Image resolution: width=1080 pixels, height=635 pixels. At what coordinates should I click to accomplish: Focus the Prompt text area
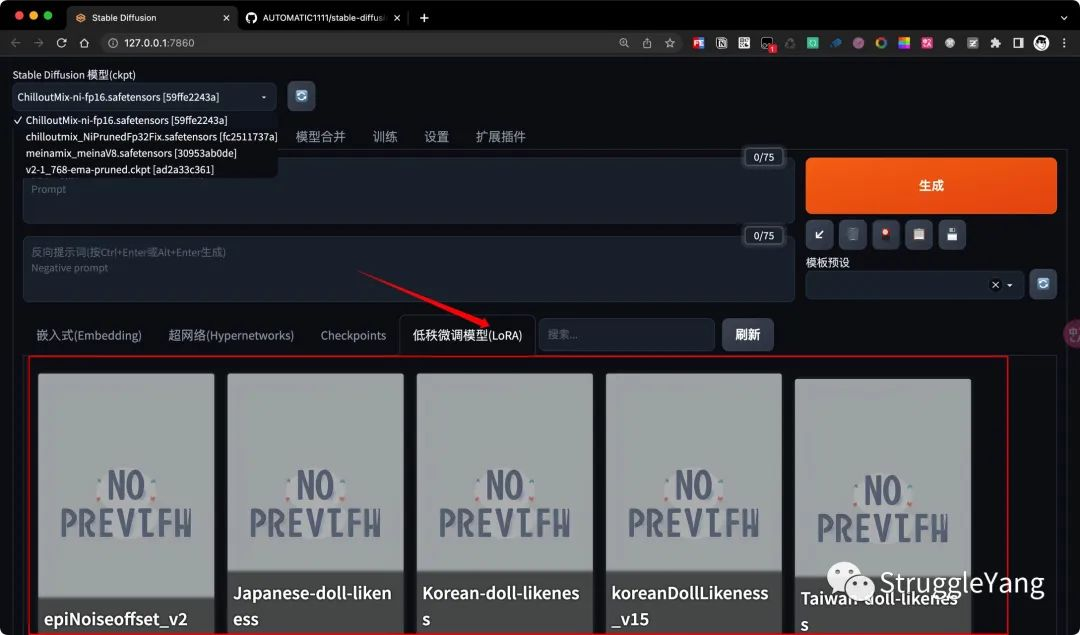408,192
